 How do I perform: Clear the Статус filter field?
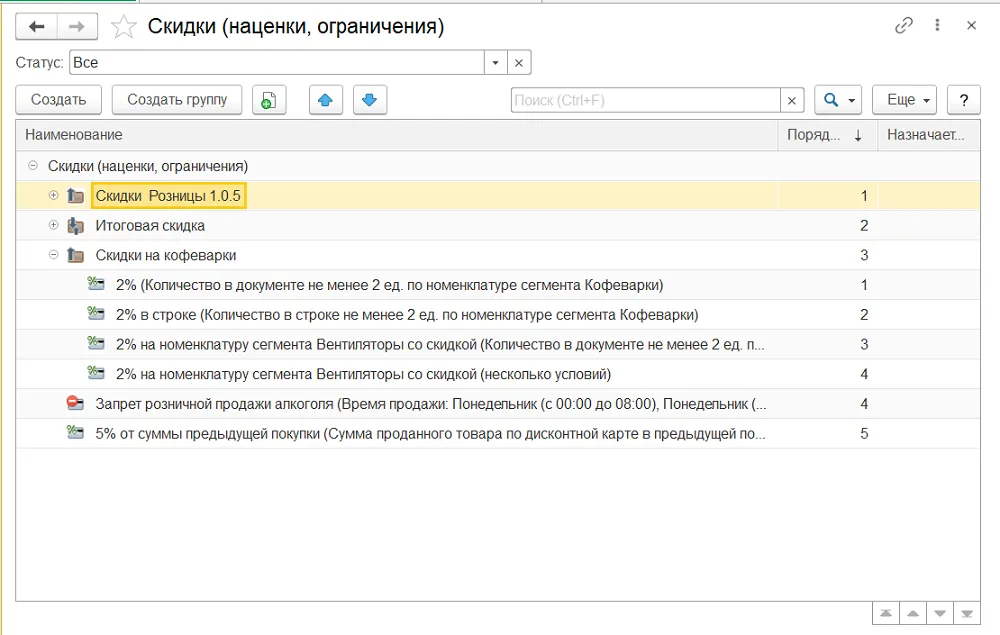coord(519,63)
